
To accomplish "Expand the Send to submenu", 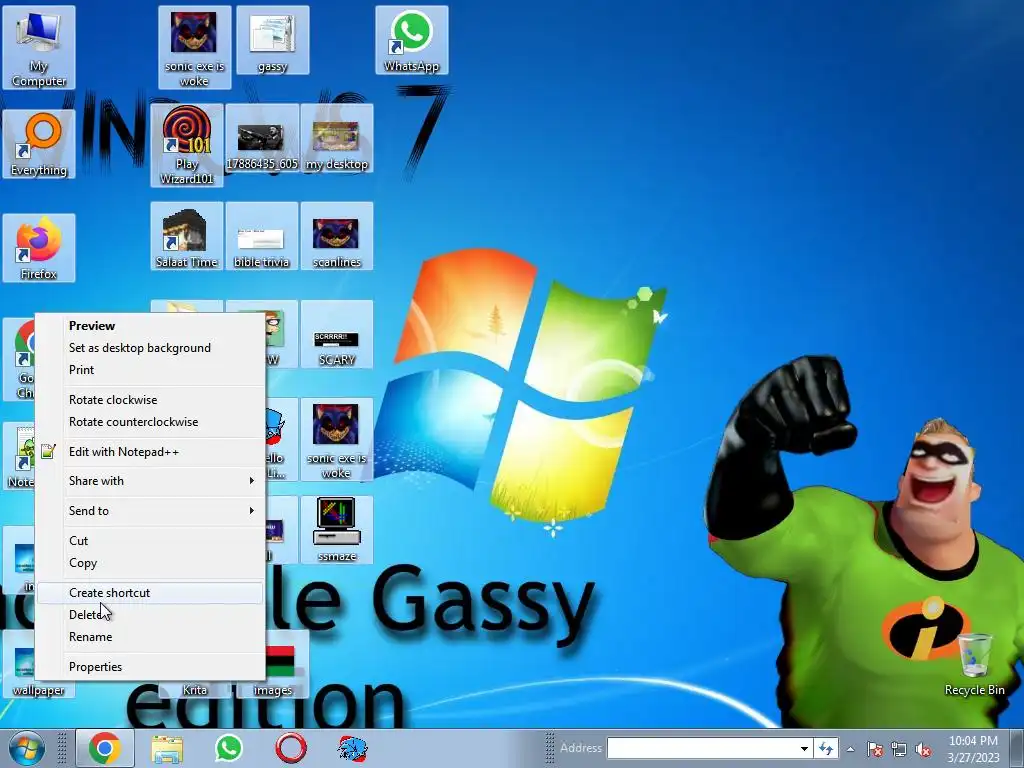I will pos(150,511).
